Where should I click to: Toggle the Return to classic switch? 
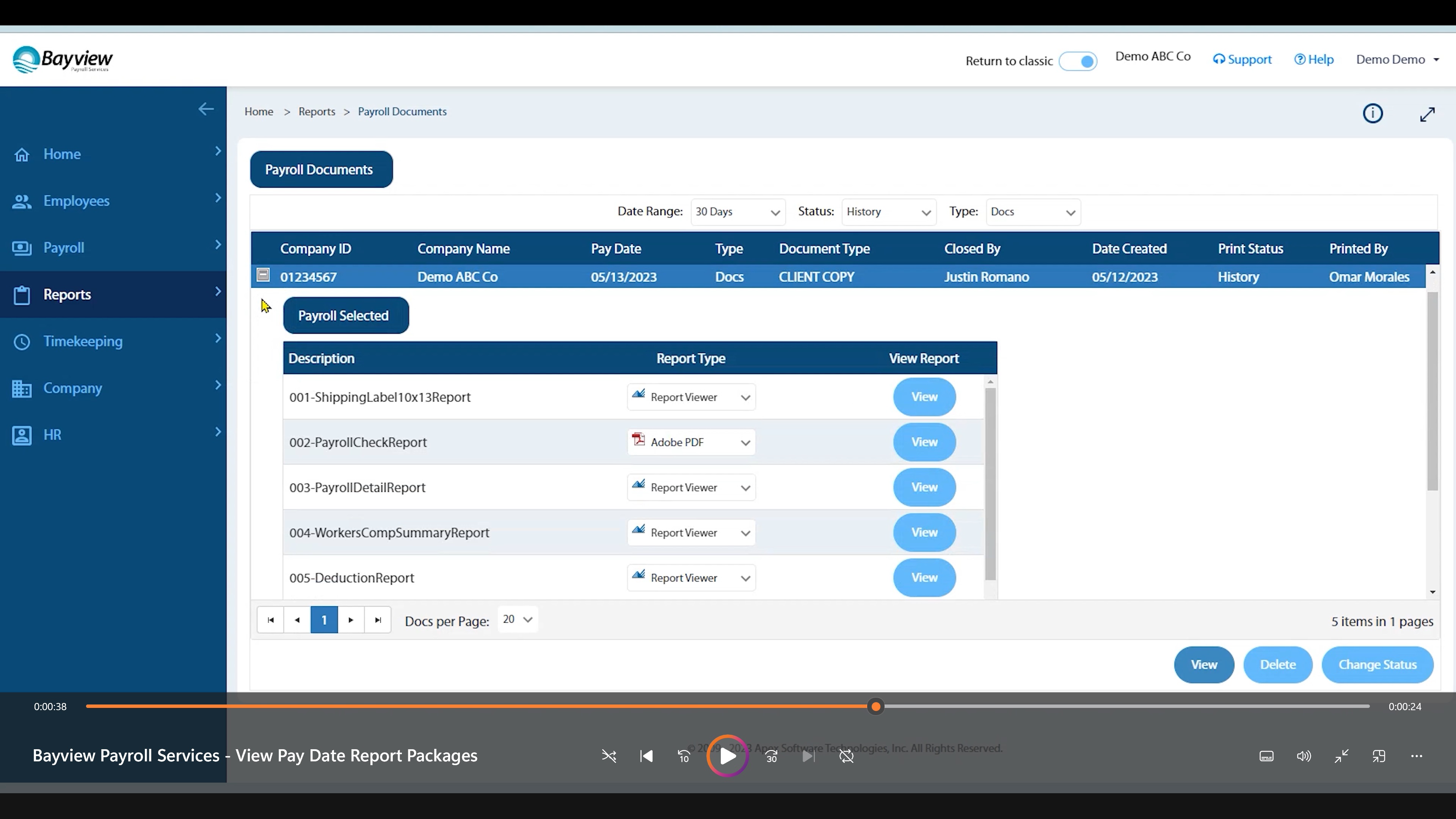[1078, 61]
